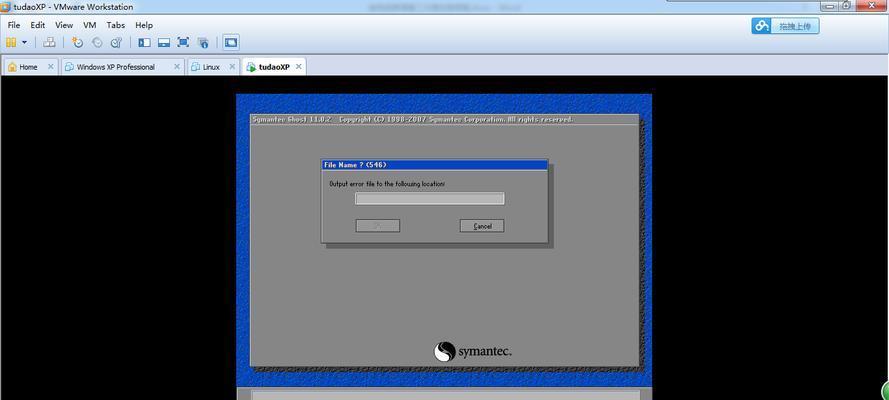Click the tudaoXP running VM icon
The height and width of the screenshot is (400, 889).
251,67
